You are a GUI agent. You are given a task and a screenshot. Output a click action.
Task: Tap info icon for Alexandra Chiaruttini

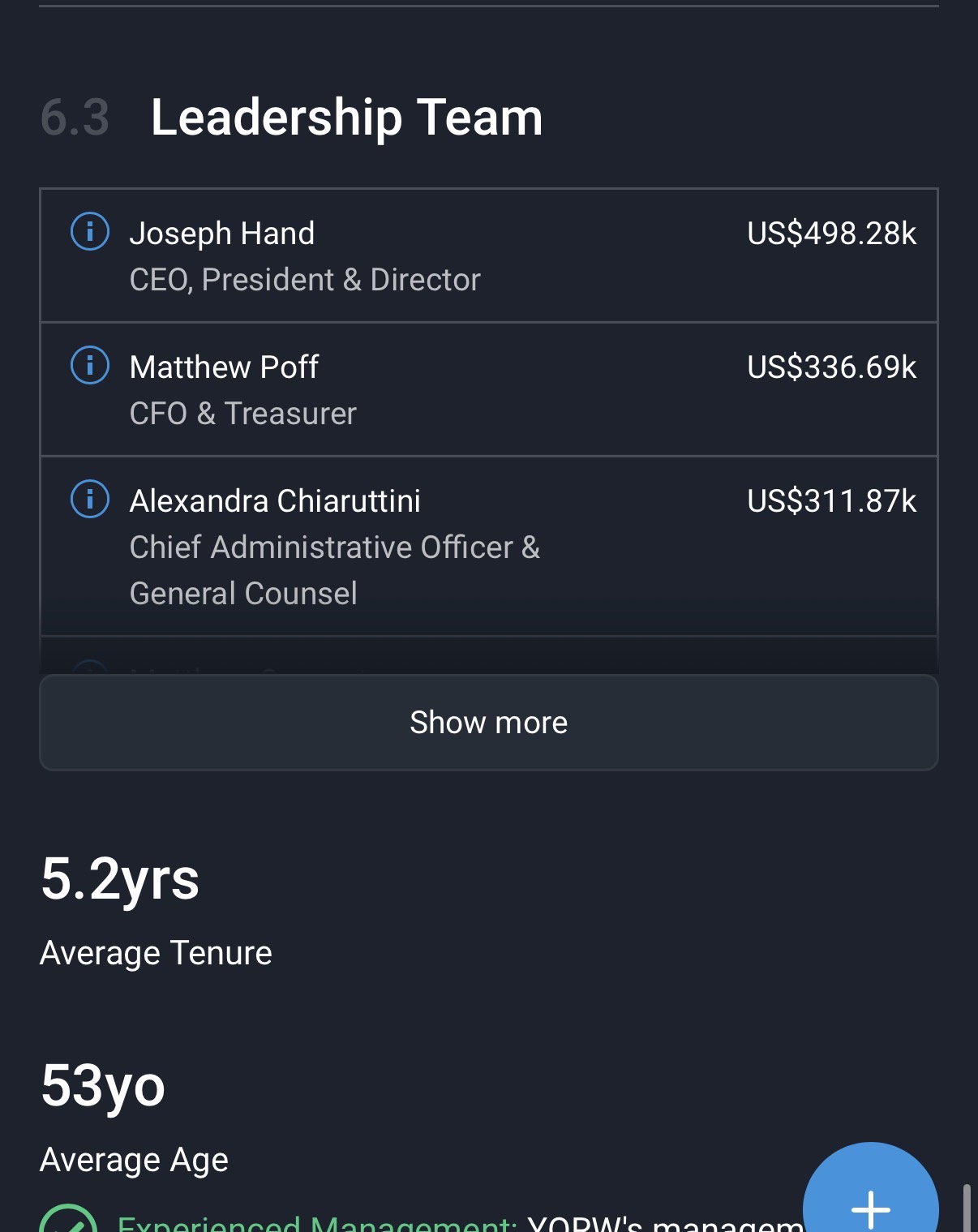click(90, 500)
